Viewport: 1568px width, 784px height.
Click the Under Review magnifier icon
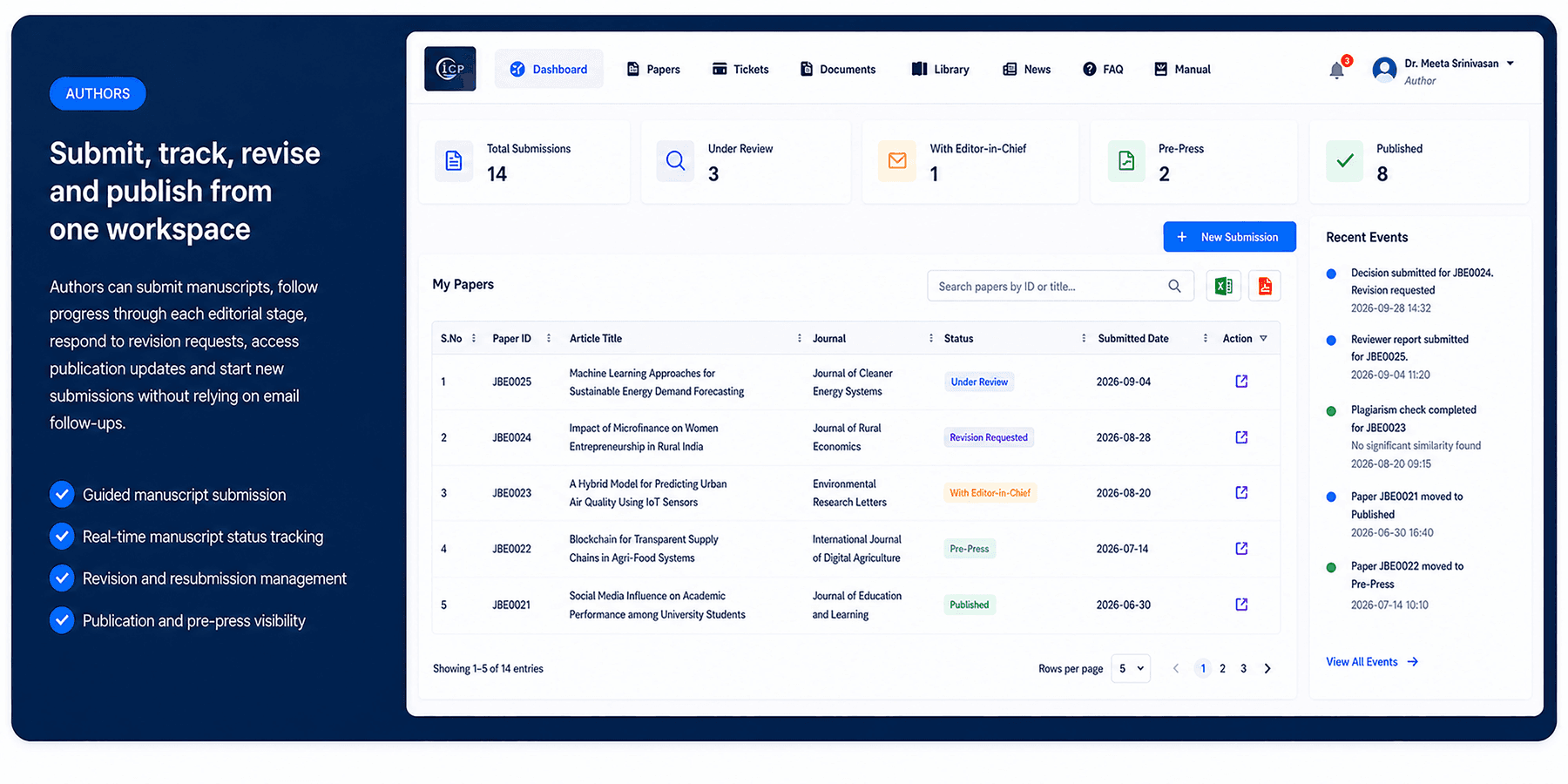(x=675, y=161)
